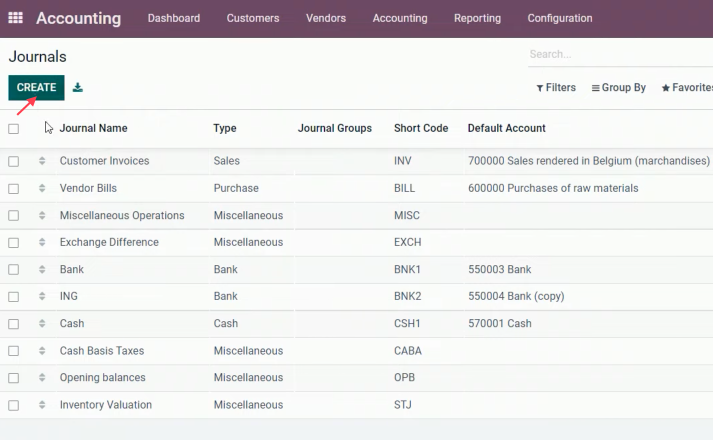This screenshot has height=440, width=713.
Task: Open the Accounting menu in the navbar
Action: point(400,18)
